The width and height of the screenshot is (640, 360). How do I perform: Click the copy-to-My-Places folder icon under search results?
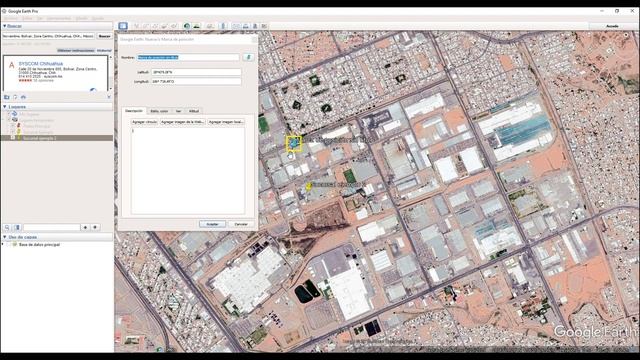click(7, 97)
